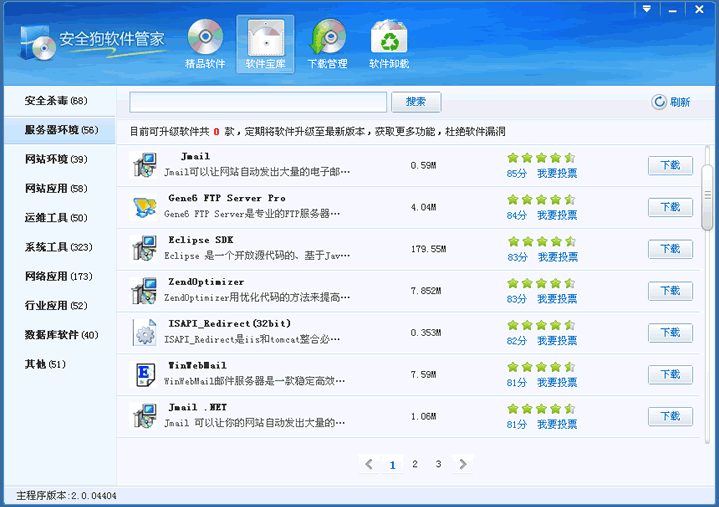
Task: Click the WinWebMail application icon
Action: tap(144, 375)
